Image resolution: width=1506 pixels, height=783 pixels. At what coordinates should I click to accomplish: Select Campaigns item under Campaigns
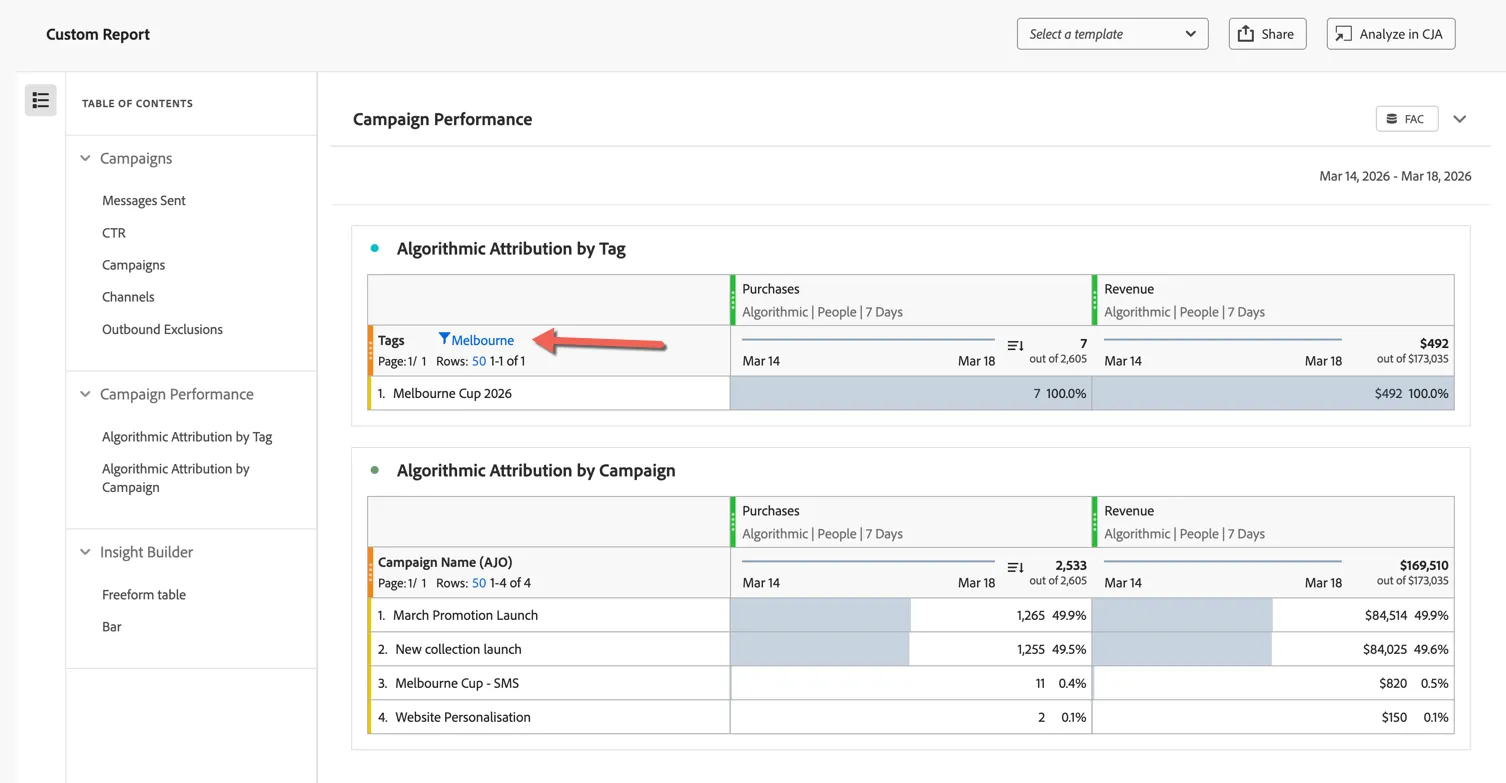click(133, 265)
